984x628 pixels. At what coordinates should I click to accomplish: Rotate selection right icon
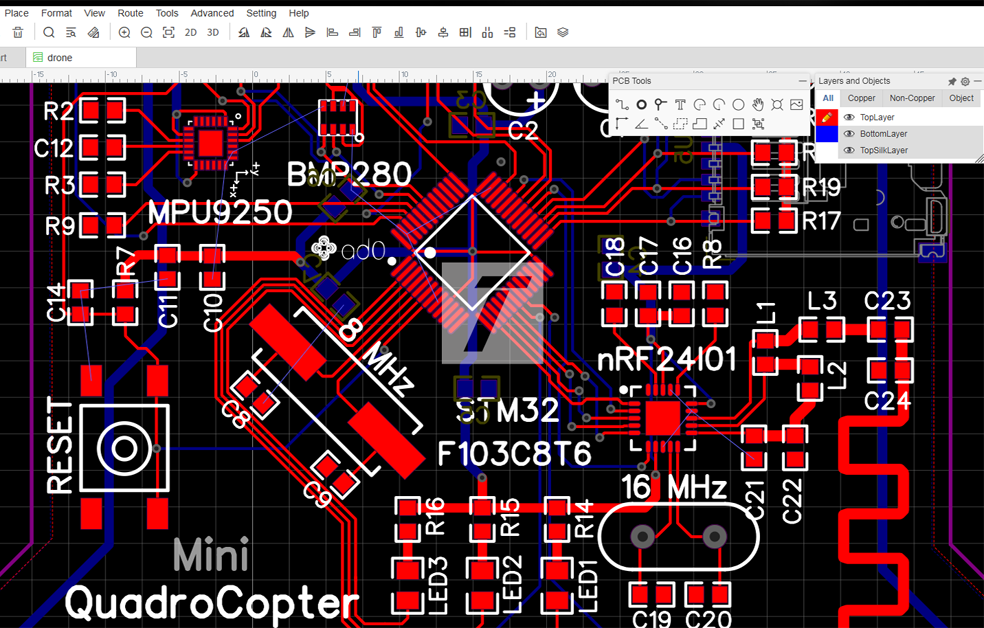[266, 33]
